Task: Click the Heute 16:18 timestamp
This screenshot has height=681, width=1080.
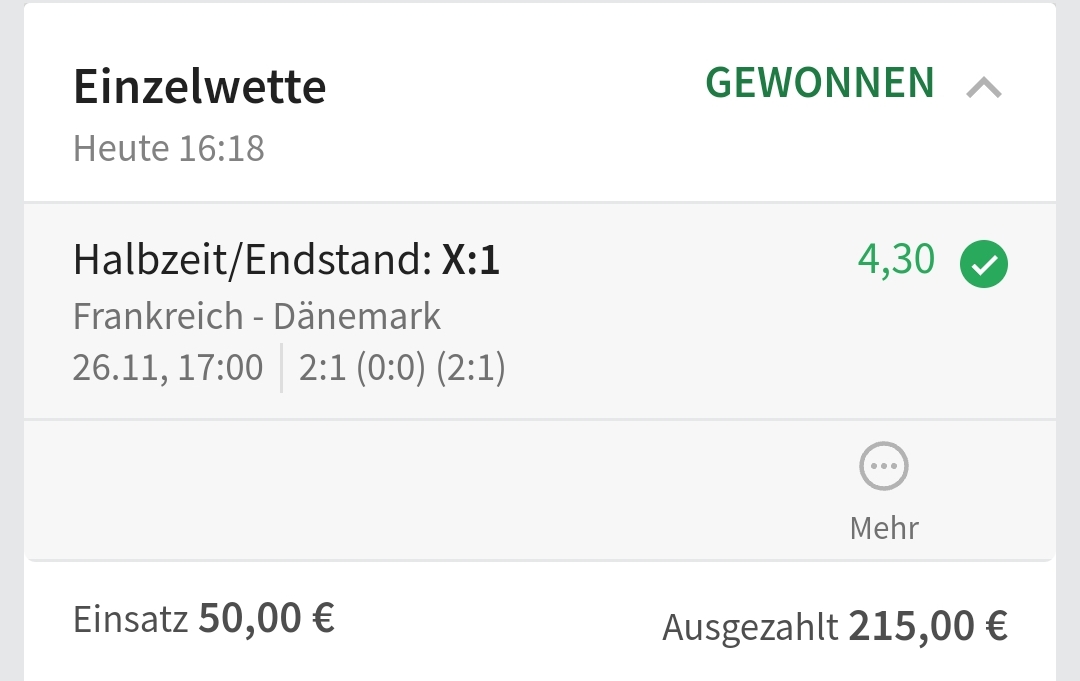Action: [x=168, y=149]
